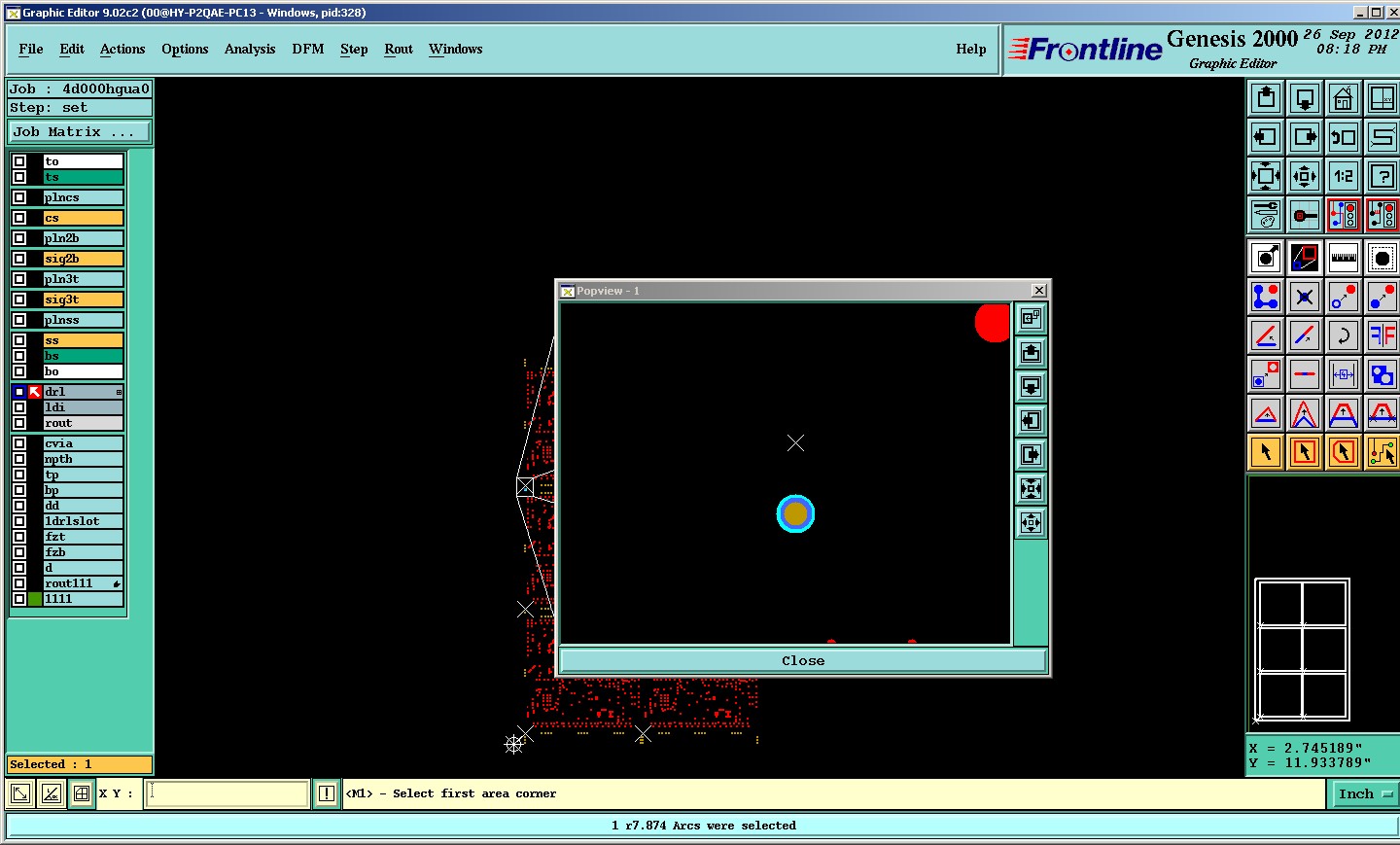Open the Job Matrix menu button

tap(80, 131)
